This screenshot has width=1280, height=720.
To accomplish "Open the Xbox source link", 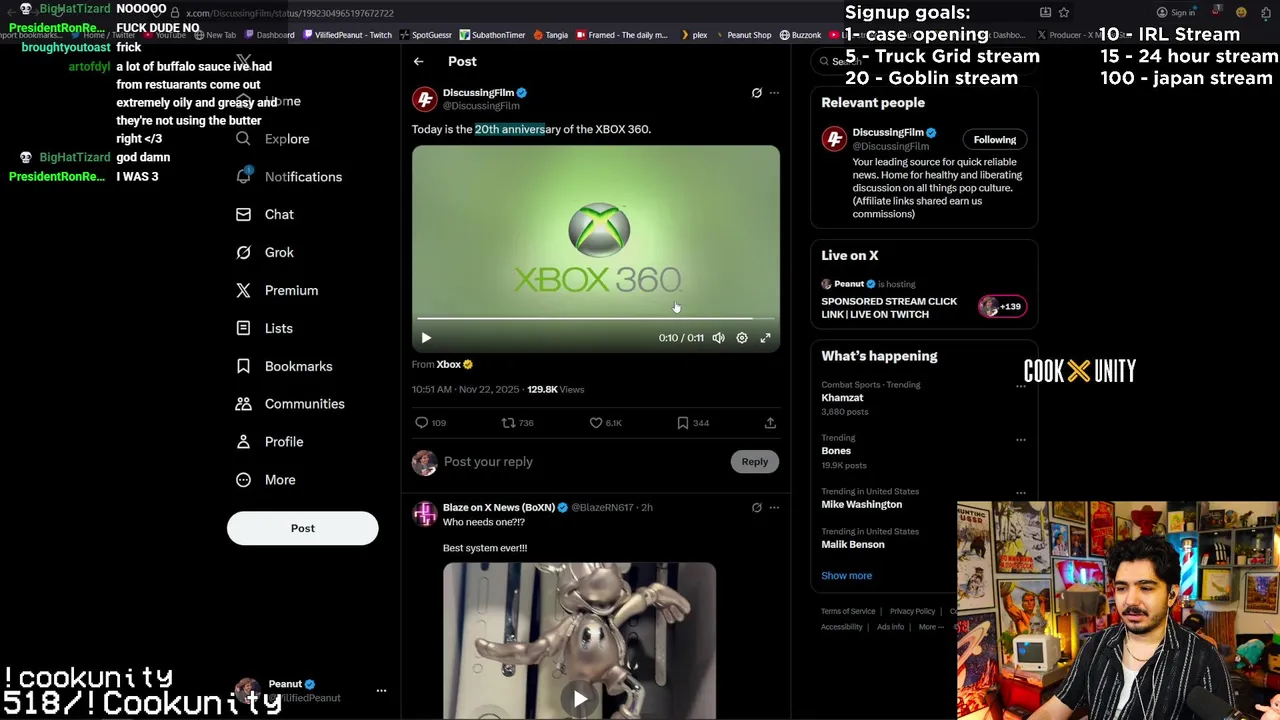I will 448,365.
